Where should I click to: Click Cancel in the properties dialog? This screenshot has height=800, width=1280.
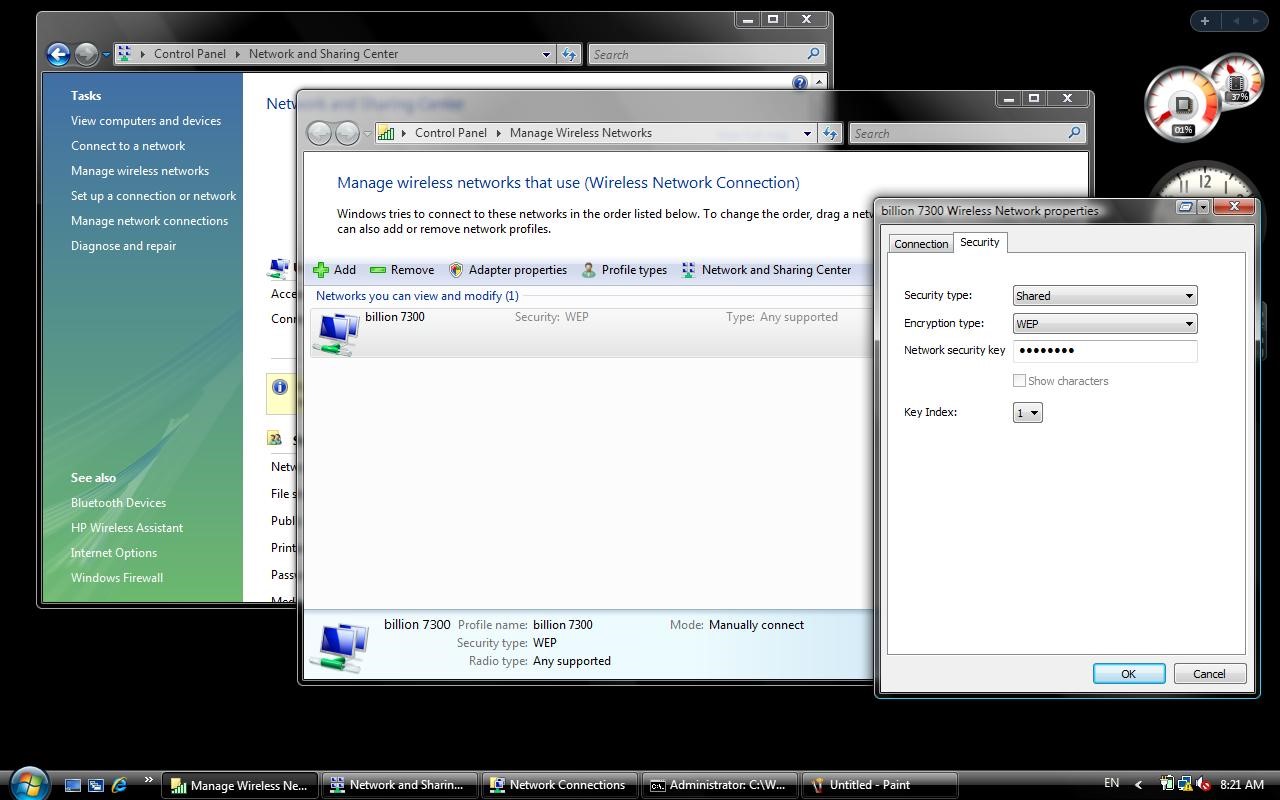(1209, 674)
